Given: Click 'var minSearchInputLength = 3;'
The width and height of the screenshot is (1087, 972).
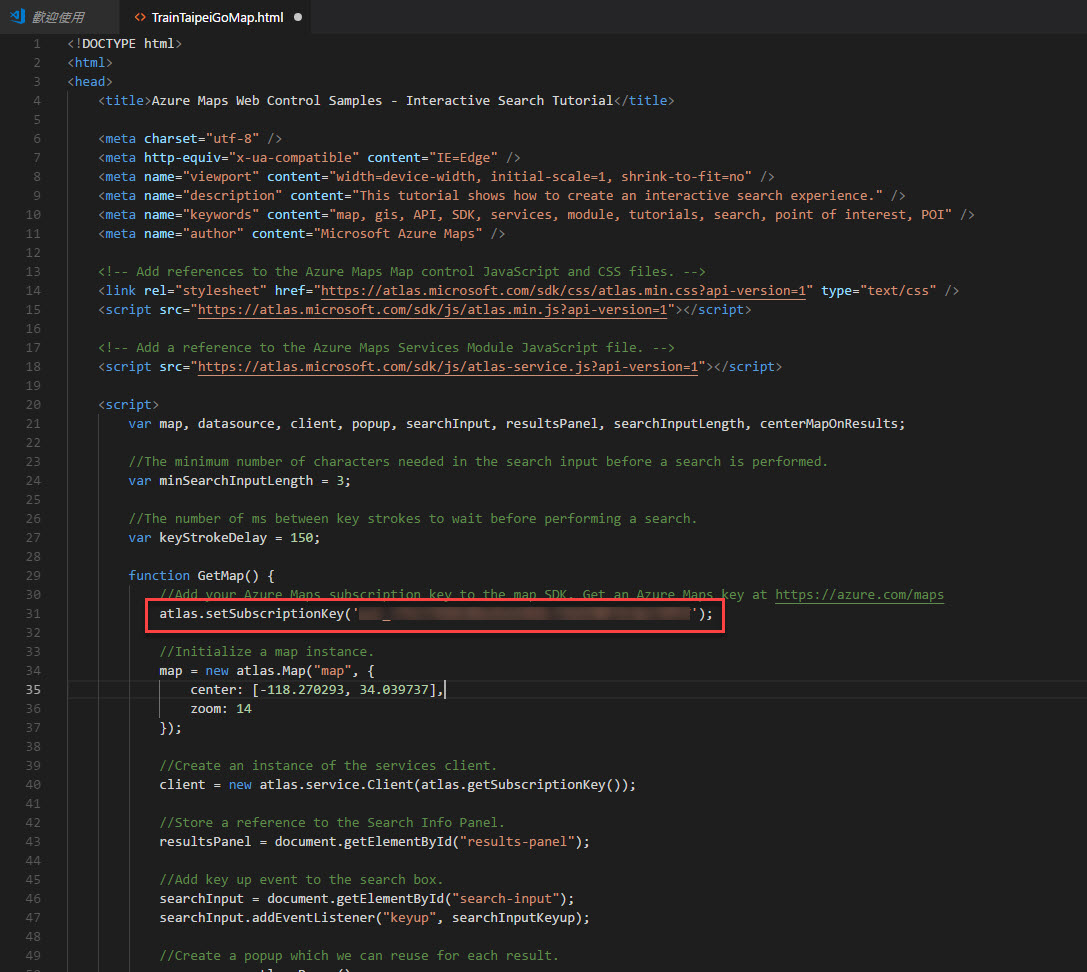Looking at the screenshot, I should (x=239, y=480).
